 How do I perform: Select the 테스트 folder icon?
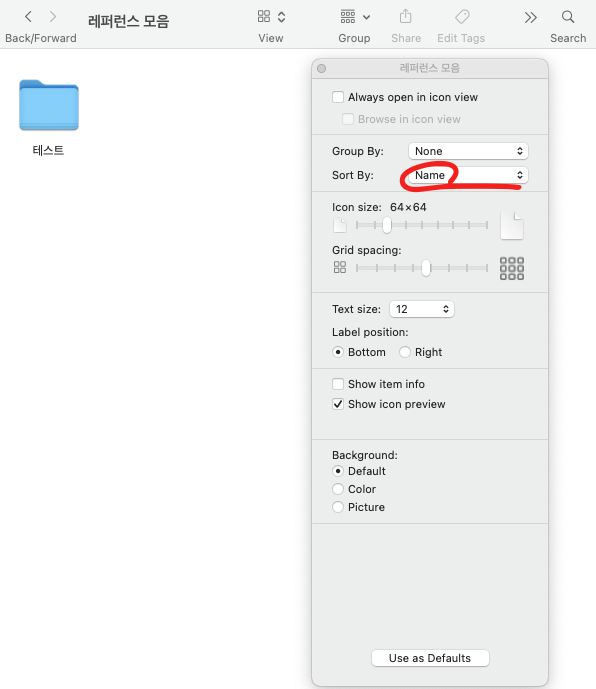tap(49, 105)
